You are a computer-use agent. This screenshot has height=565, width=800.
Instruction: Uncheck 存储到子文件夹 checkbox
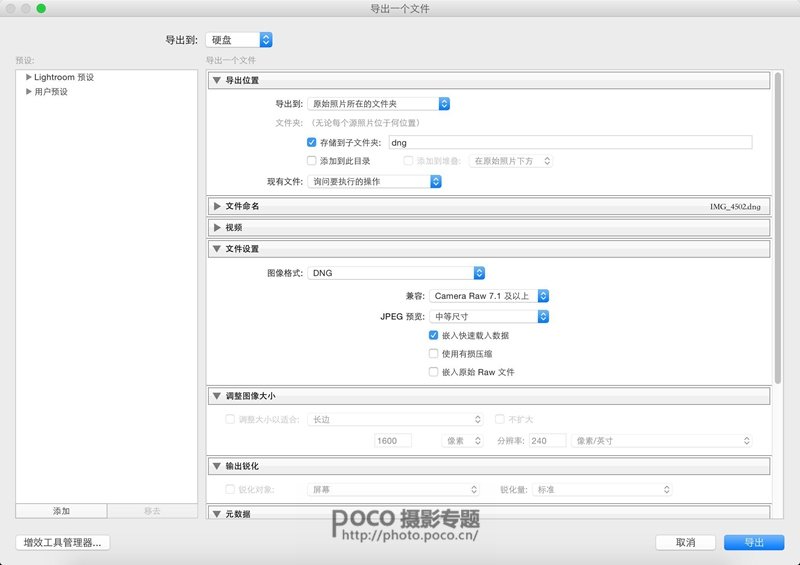312,143
